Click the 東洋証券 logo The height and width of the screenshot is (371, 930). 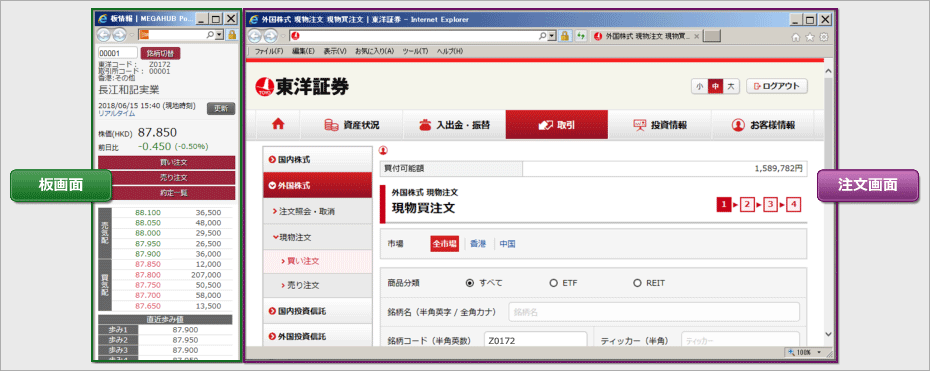(302, 87)
